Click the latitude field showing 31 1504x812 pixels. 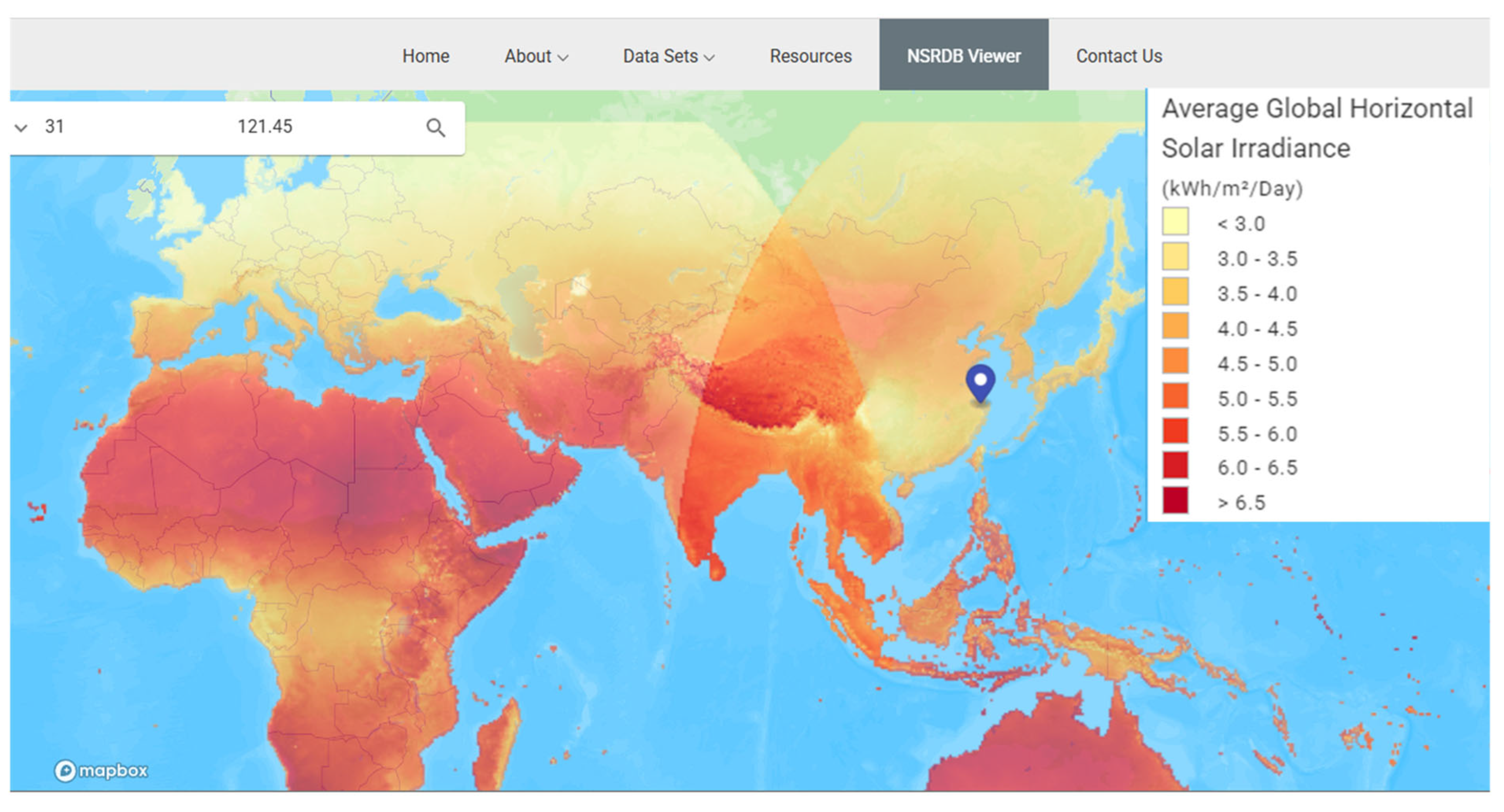click(54, 126)
